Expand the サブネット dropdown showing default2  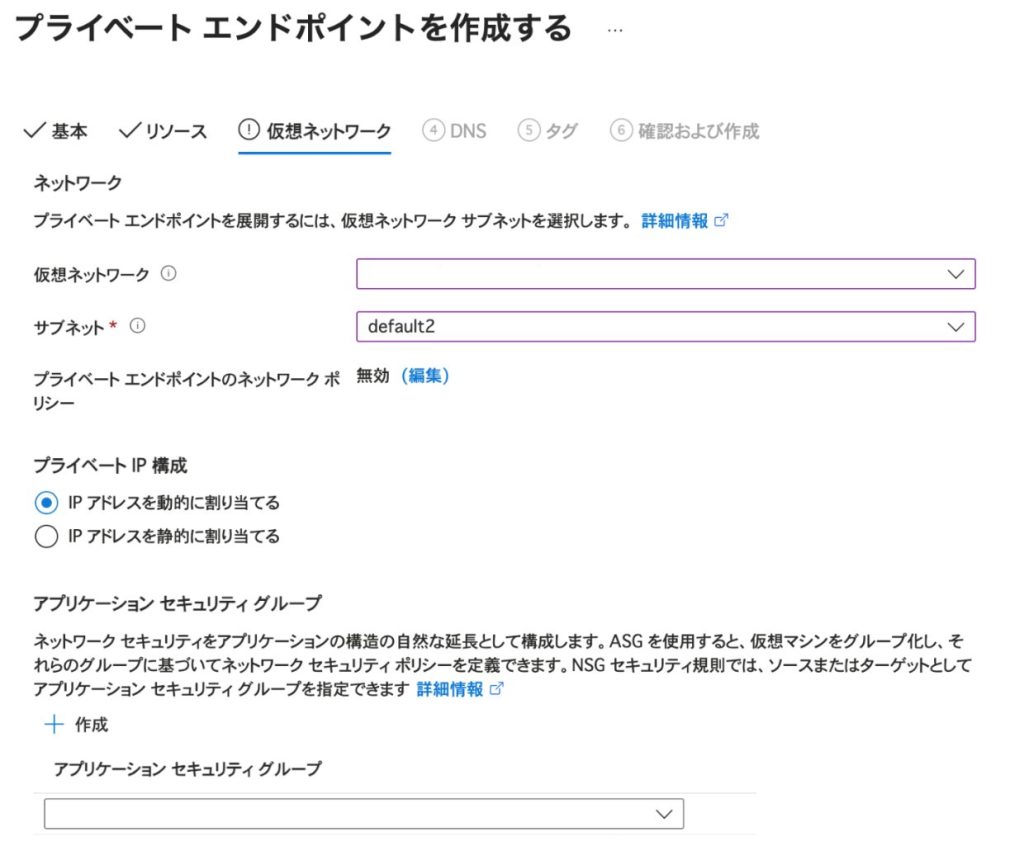point(665,326)
